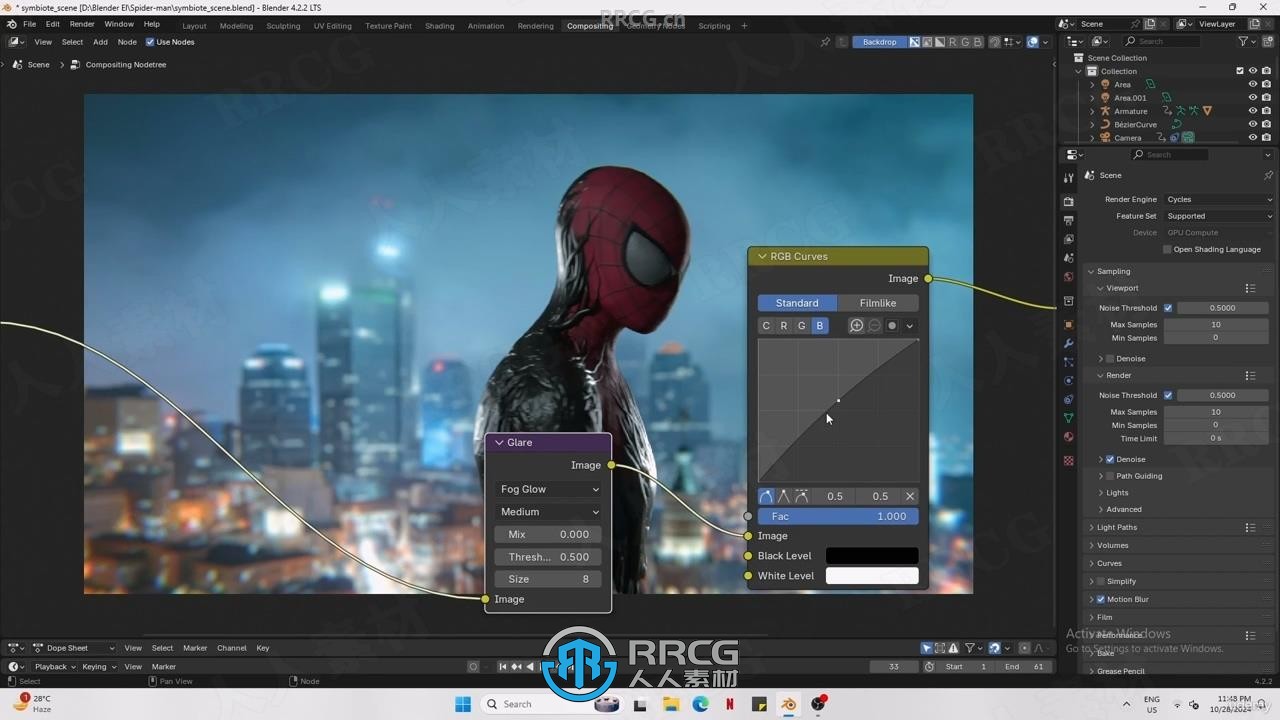
Task: Uncheck the Render Denoise checkbox
Action: [x=1110, y=459]
